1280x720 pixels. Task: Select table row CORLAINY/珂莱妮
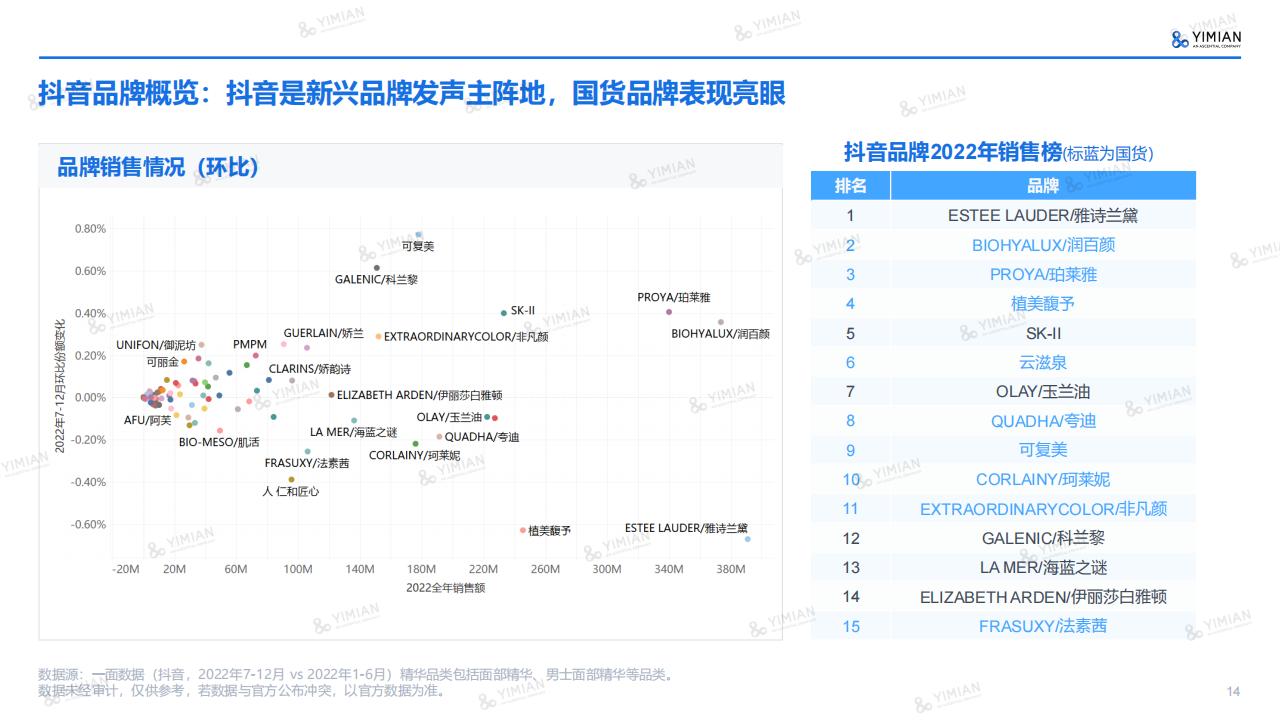1003,479
